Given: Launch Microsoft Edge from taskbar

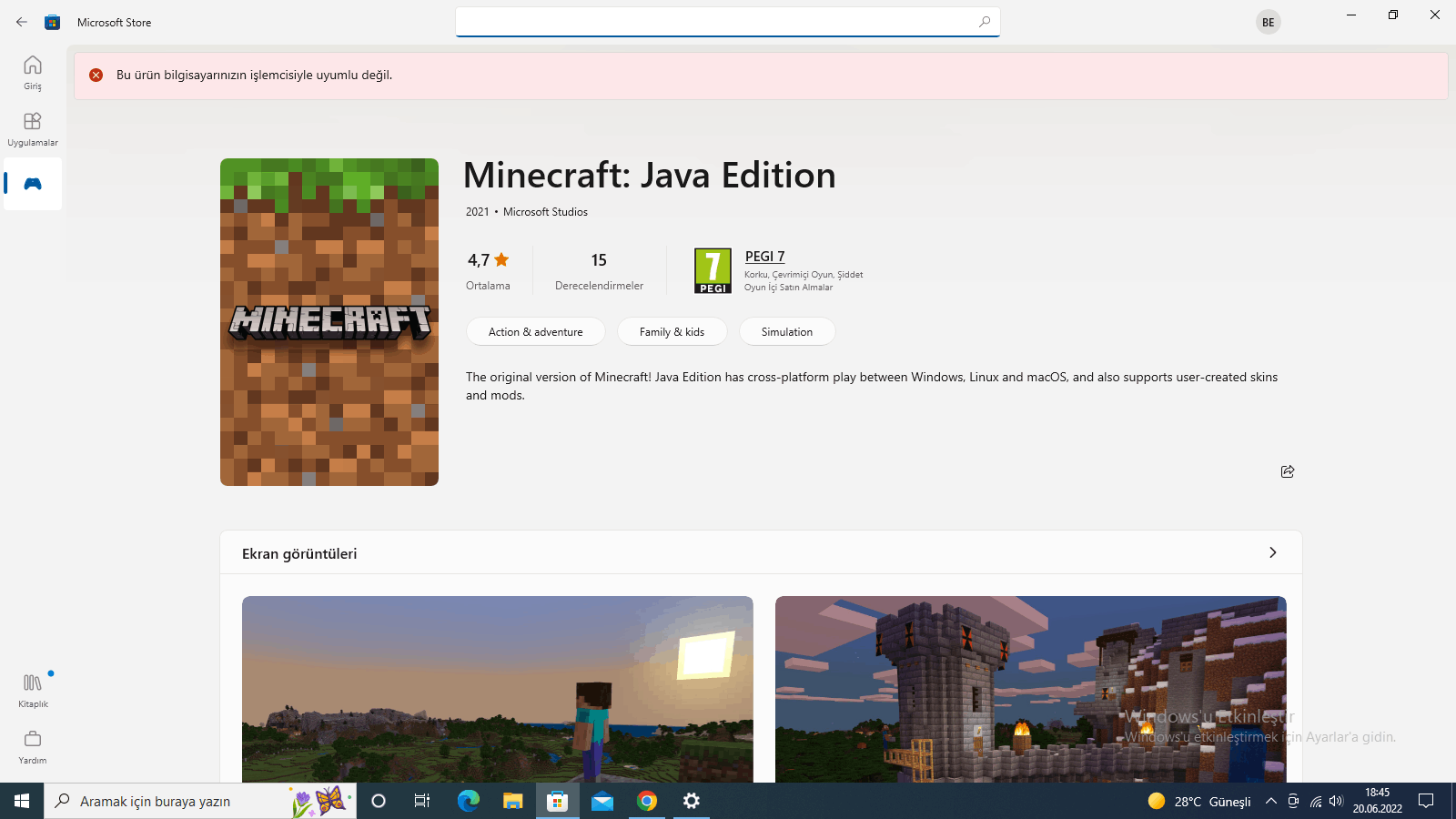Looking at the screenshot, I should pyautogui.click(x=468, y=801).
